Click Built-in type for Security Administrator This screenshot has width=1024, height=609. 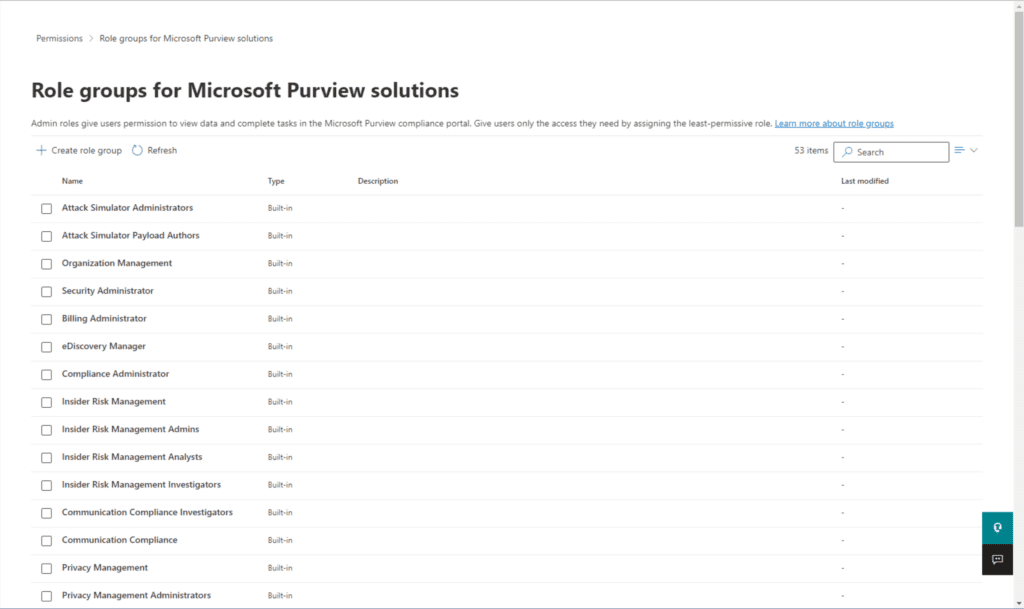click(x=280, y=291)
